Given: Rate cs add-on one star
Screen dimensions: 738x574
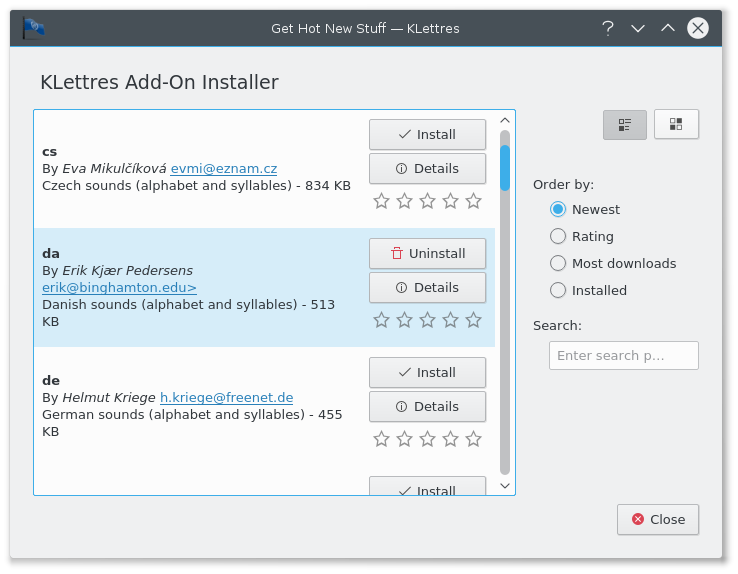Looking at the screenshot, I should (x=381, y=201).
